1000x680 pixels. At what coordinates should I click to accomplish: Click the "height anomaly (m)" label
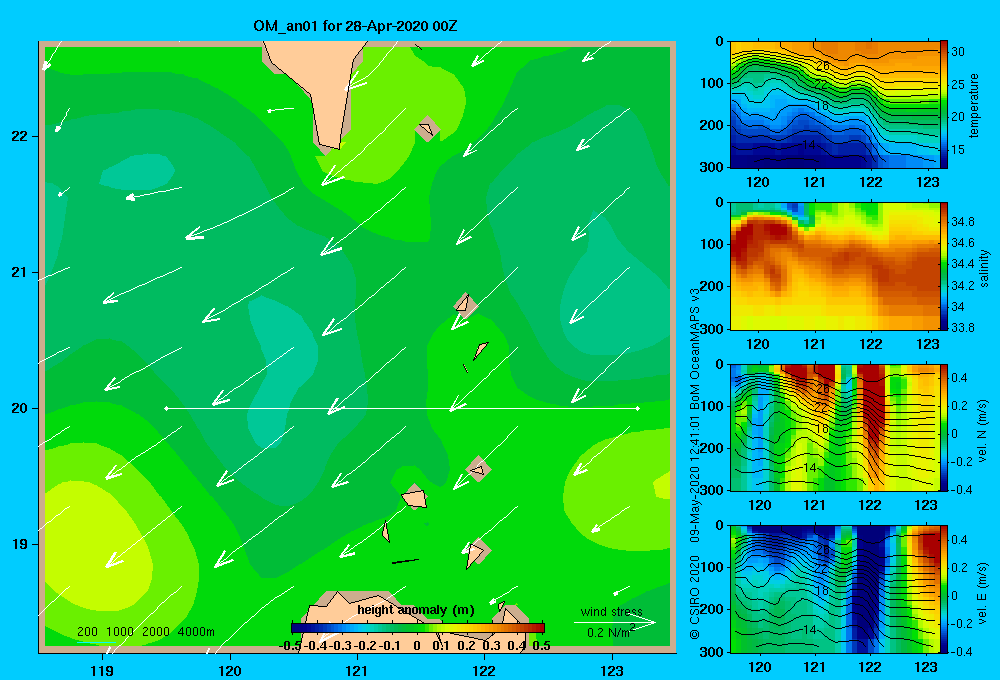pyautogui.click(x=416, y=610)
